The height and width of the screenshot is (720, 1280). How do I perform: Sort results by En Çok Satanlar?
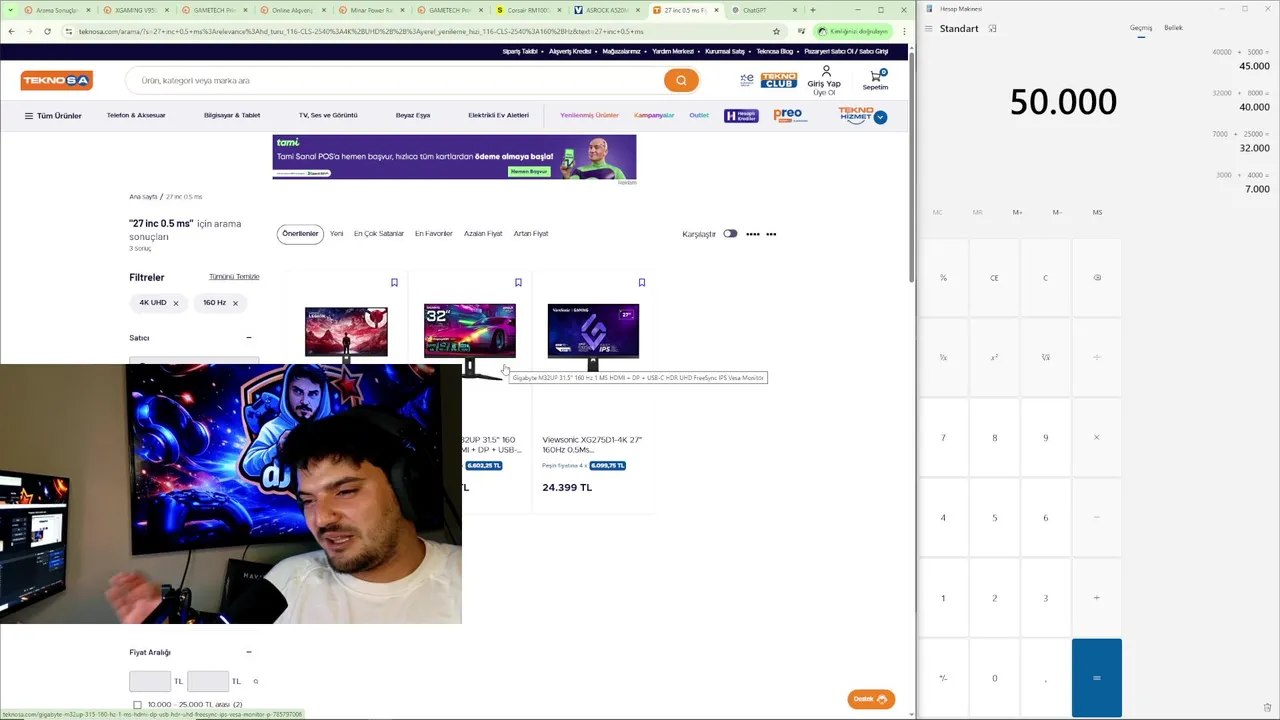pyautogui.click(x=379, y=234)
